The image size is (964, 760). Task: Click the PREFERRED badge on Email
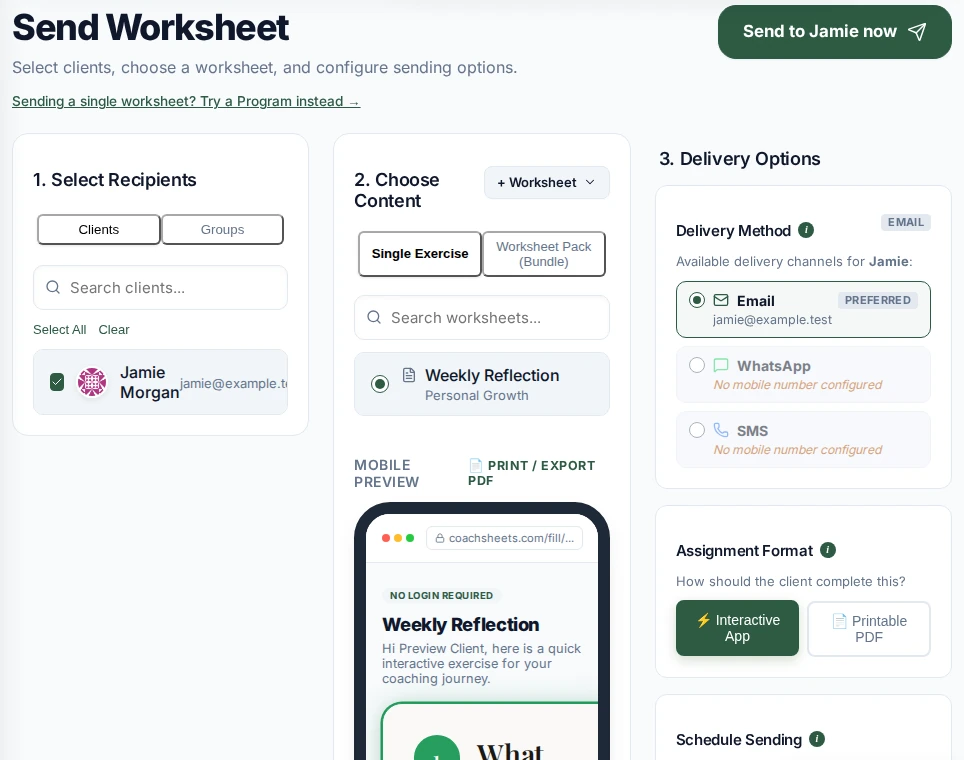click(x=877, y=300)
